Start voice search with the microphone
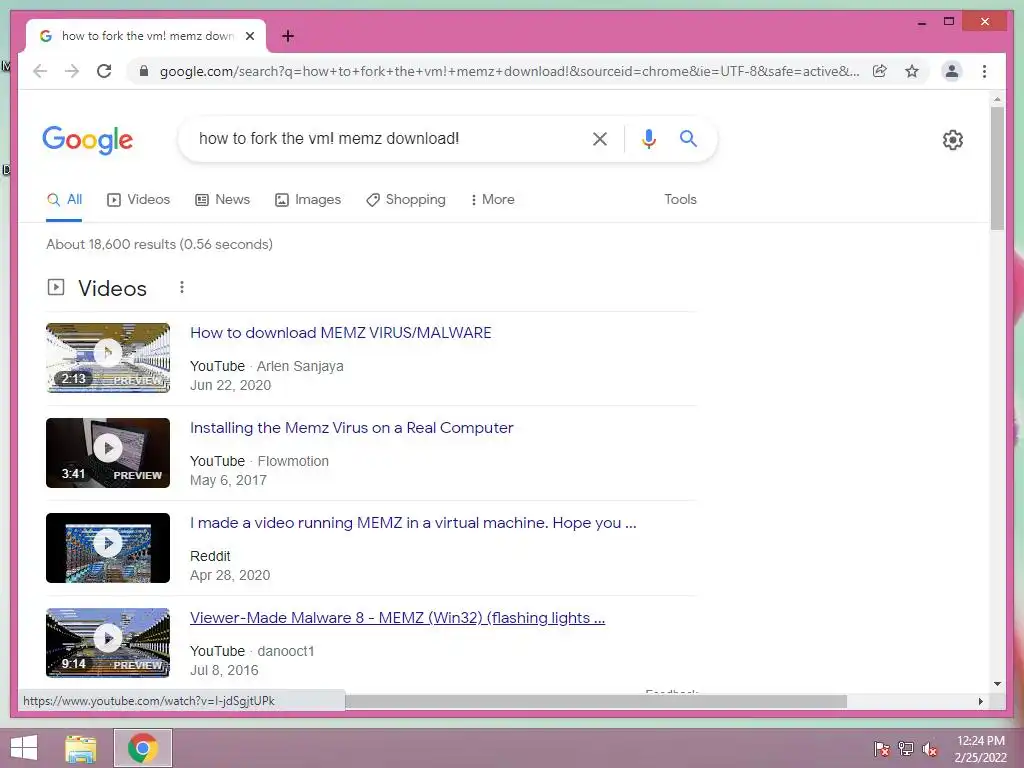 click(648, 138)
